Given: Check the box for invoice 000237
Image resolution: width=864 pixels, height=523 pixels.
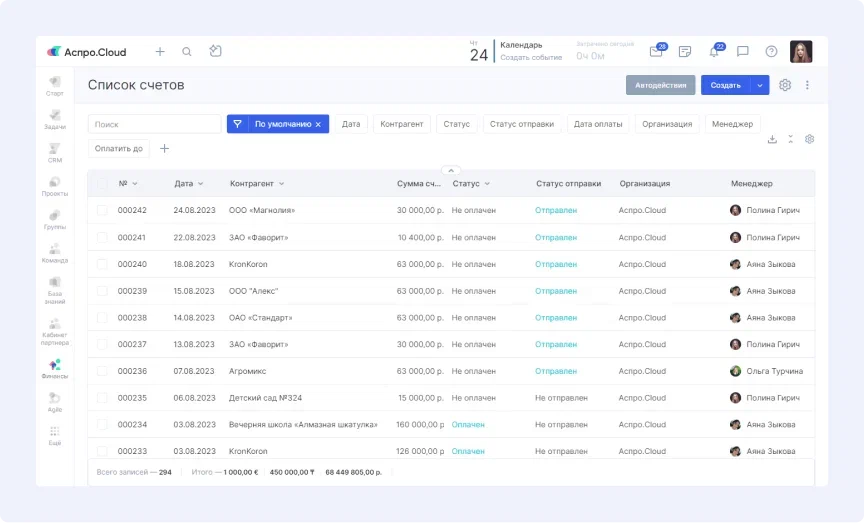Looking at the screenshot, I should click(102, 344).
